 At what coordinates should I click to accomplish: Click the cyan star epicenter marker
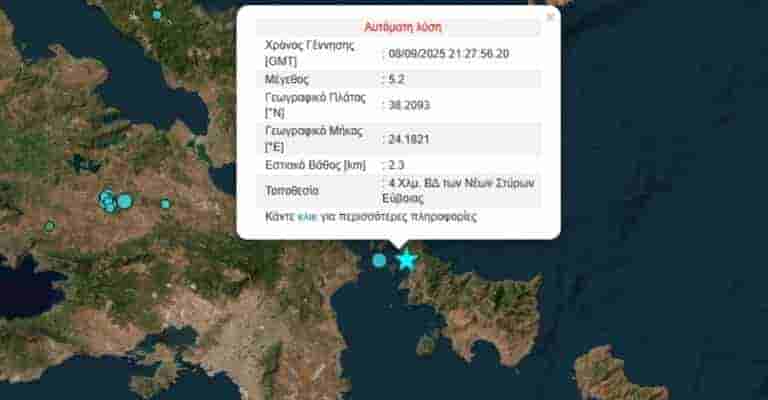406,260
